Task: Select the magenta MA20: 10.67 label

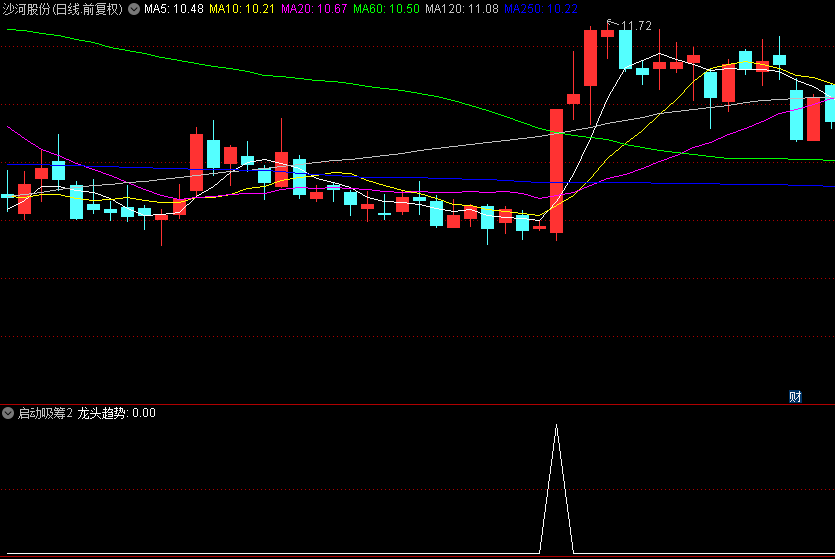Action: pyautogui.click(x=314, y=9)
